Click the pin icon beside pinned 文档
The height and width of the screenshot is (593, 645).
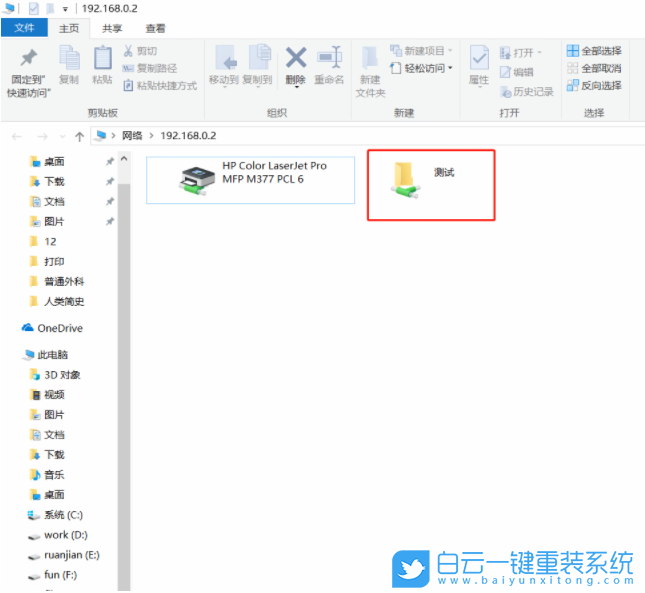[110, 202]
